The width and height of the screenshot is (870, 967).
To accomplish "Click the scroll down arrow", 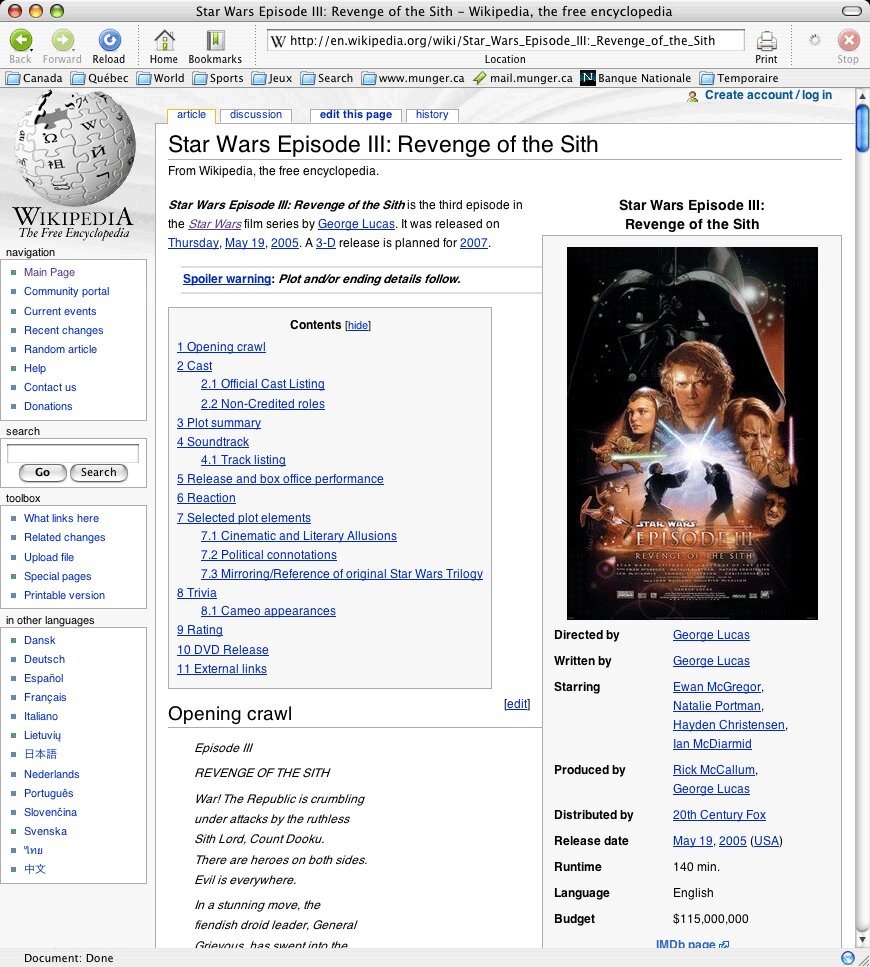I will pyautogui.click(x=863, y=940).
